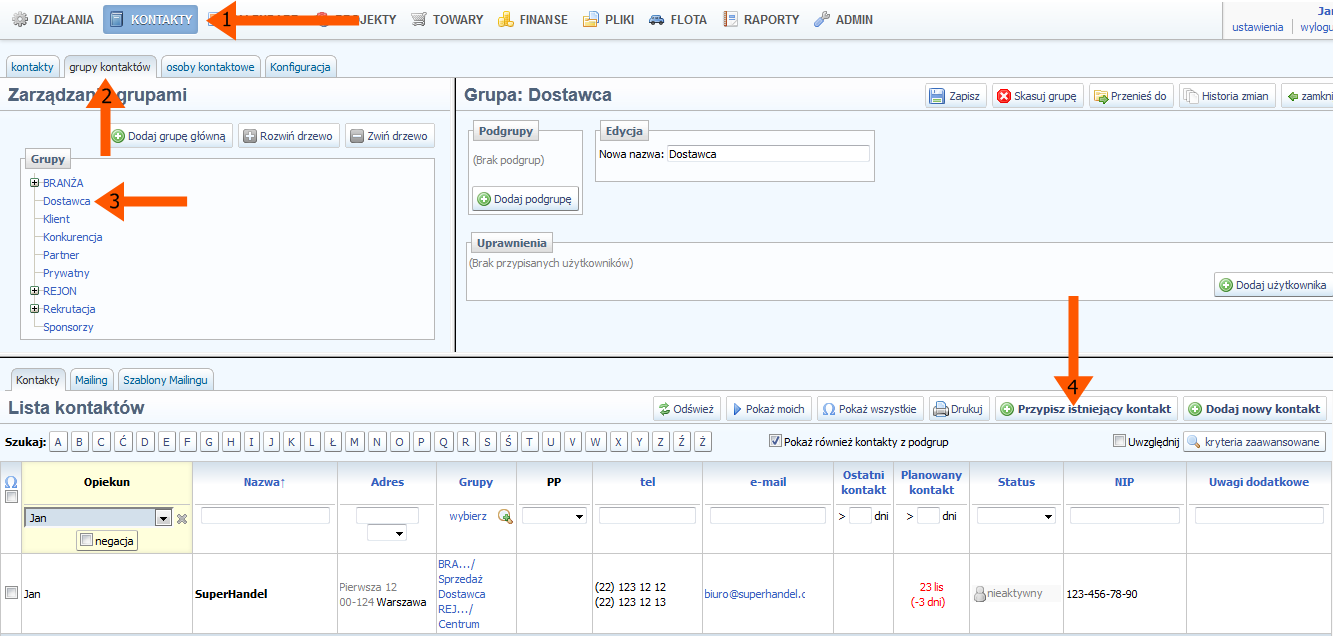Image resolution: width=1333 pixels, height=636 pixels.
Task: Click the Drukuj printer icon
Action: click(x=940, y=409)
